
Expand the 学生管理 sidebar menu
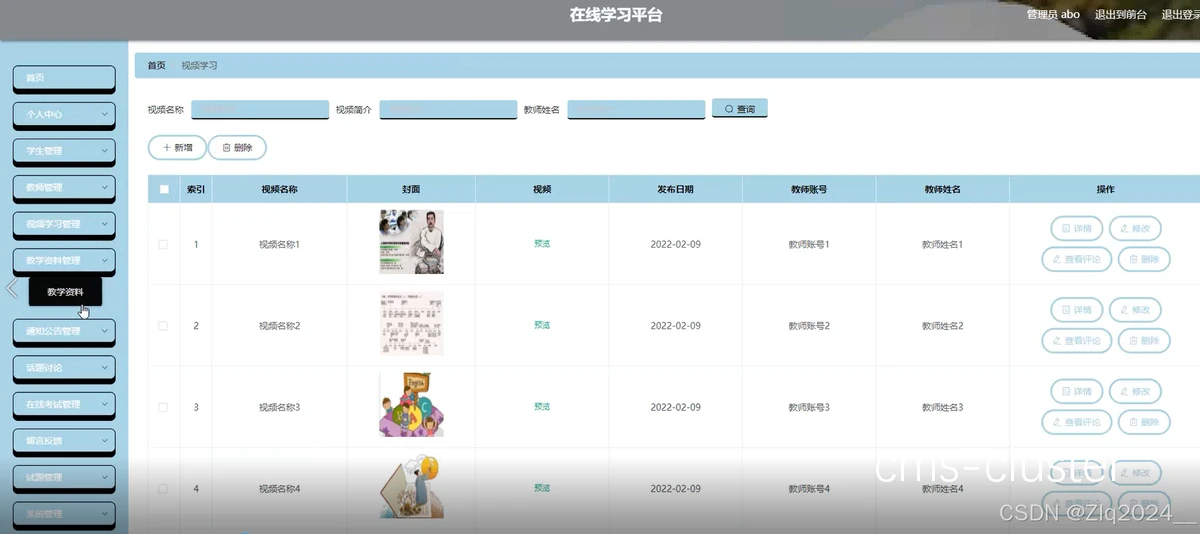point(64,150)
